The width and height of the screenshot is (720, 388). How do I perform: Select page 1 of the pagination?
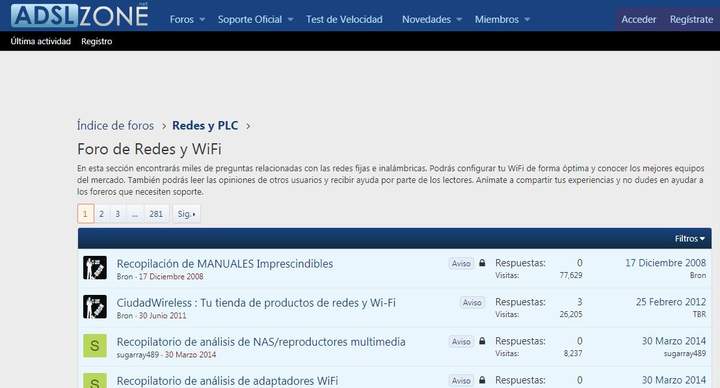point(85,214)
